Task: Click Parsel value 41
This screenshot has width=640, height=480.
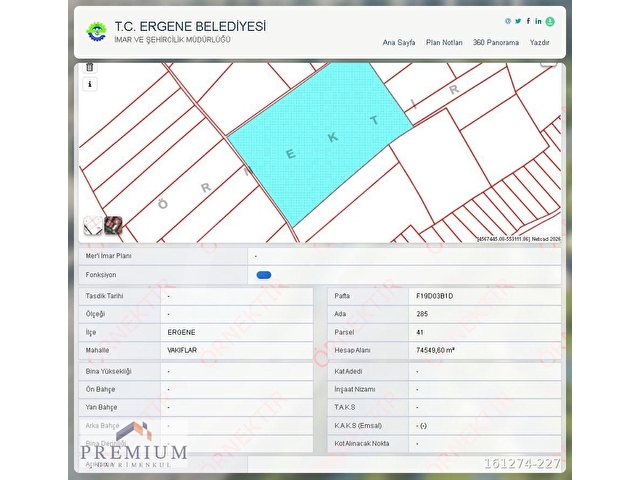Action: click(x=420, y=332)
